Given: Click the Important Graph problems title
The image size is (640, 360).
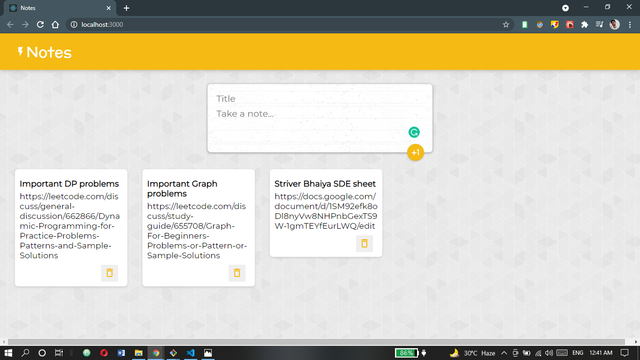Looking at the screenshot, I should 182,189.
